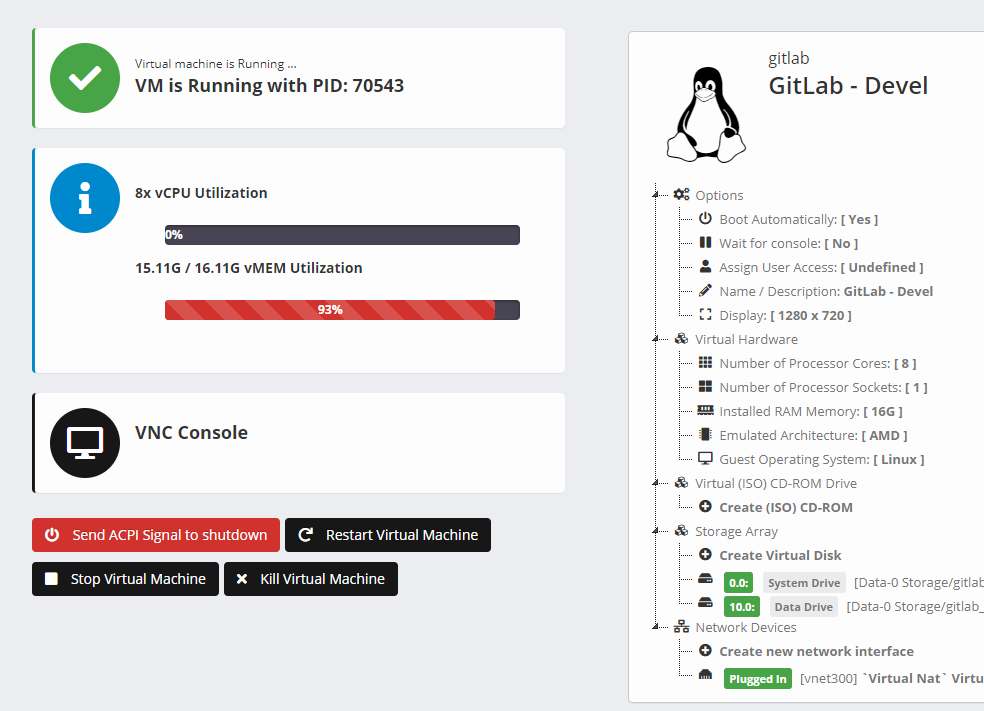Send ACPI Signal to shutdown
The width and height of the screenshot is (984, 711).
coord(156,535)
